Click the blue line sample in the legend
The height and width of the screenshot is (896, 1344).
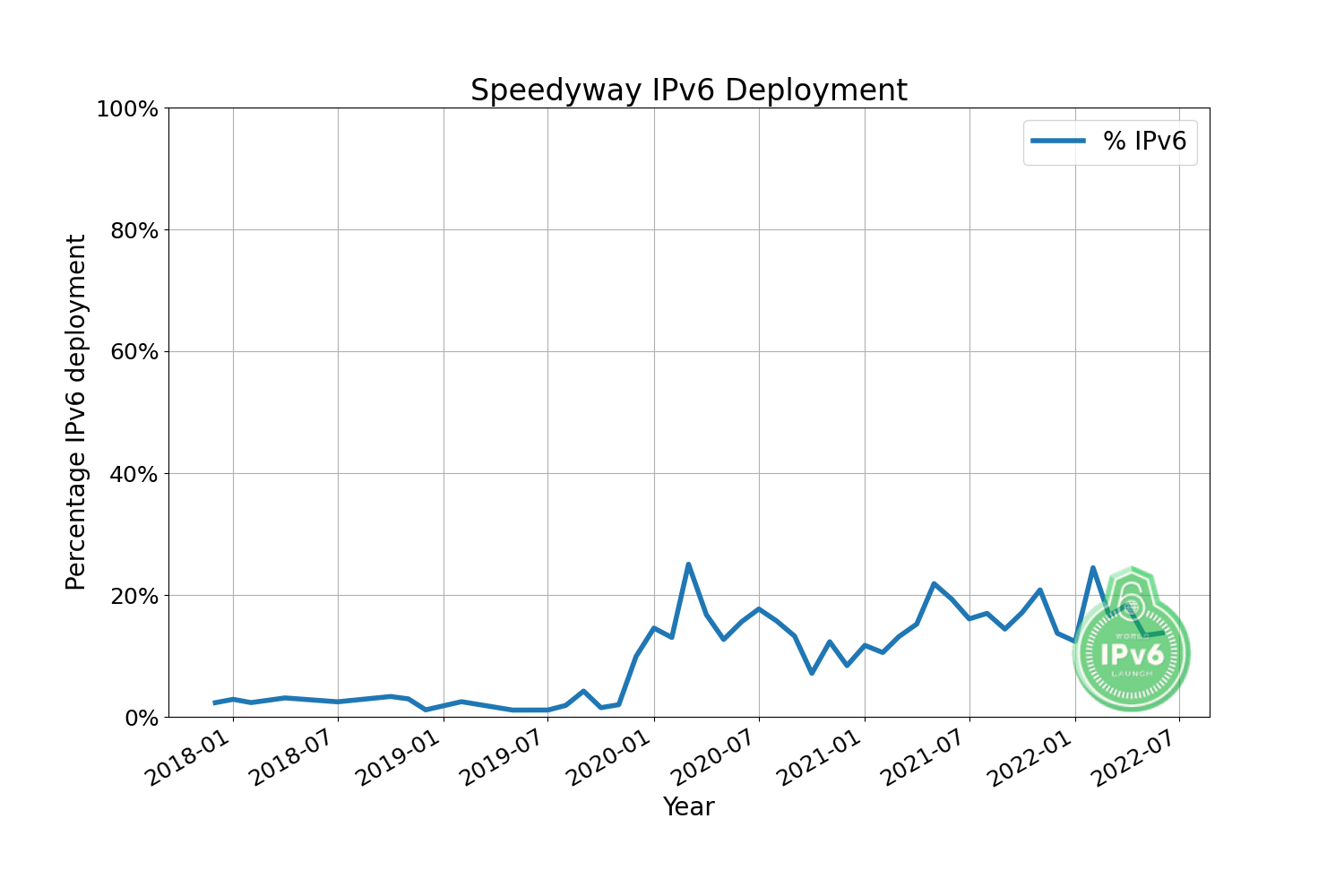1058,142
